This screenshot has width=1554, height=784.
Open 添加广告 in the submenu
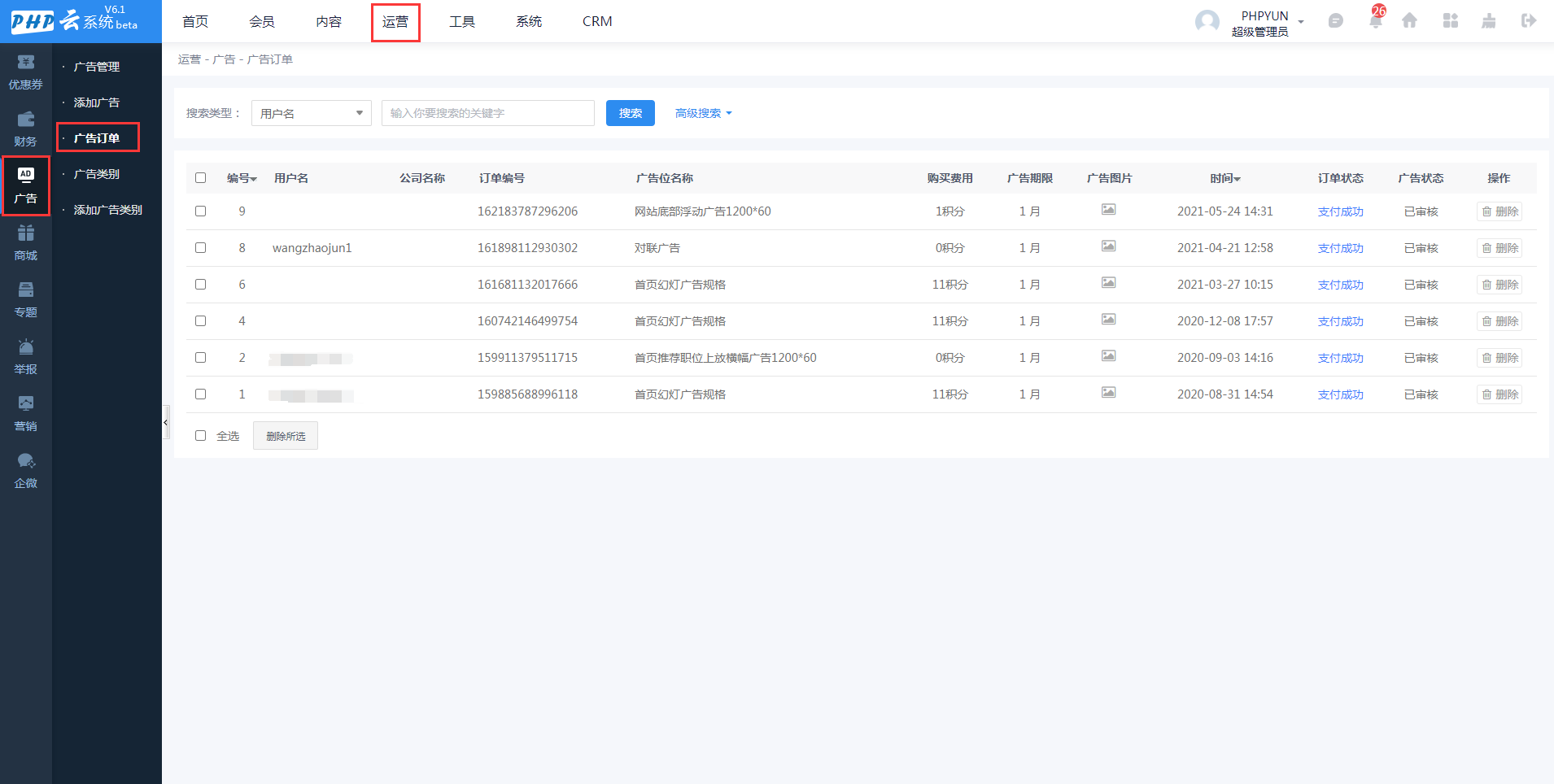click(x=97, y=102)
